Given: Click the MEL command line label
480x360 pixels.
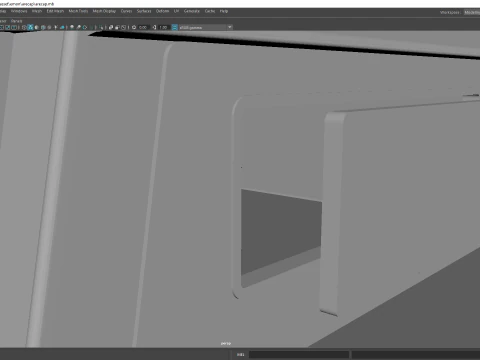Looking at the screenshot, I should coord(240,354).
